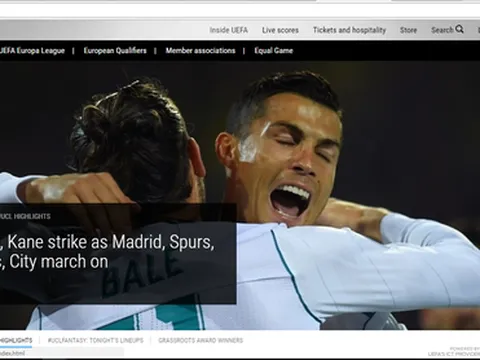Switch to Grassroots Award Winners tab

(x=201, y=340)
